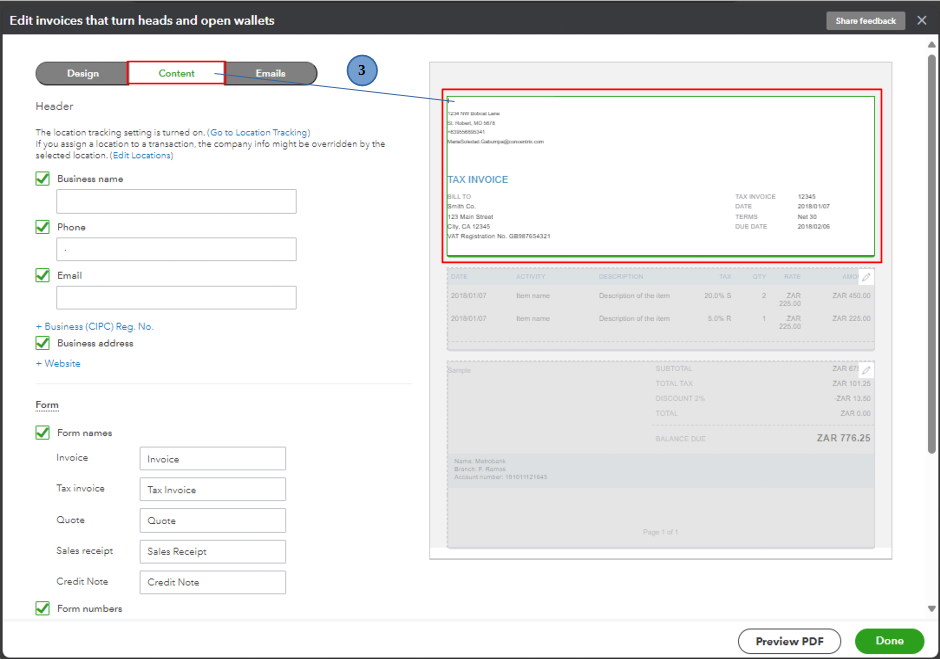Click the scrollbar down arrow
The image size is (940, 660).
coord(932,608)
